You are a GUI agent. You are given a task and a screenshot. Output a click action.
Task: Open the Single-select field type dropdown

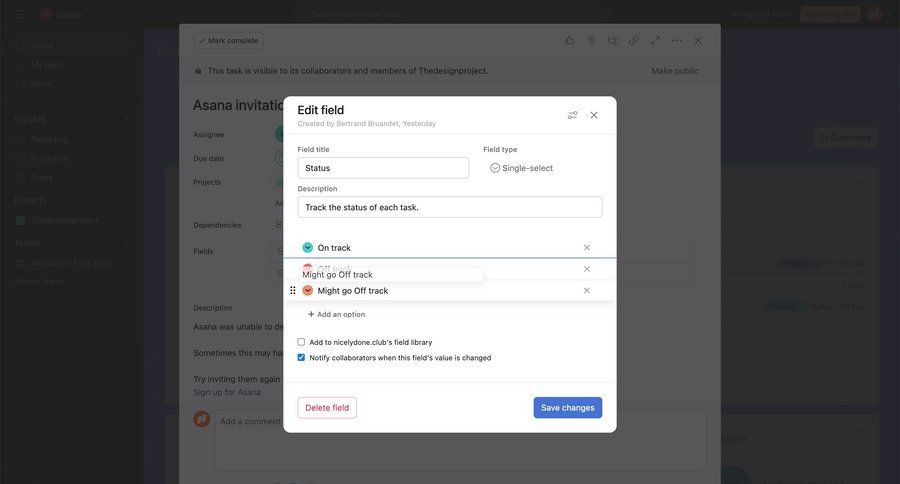click(521, 168)
